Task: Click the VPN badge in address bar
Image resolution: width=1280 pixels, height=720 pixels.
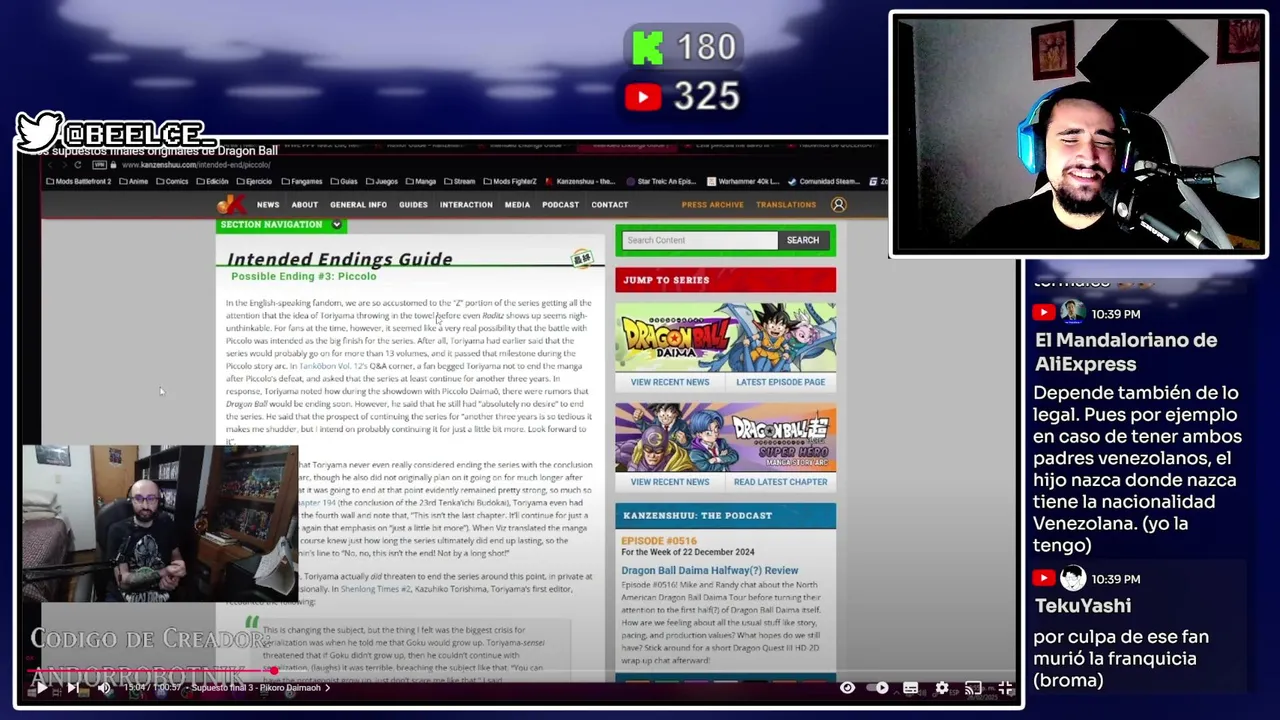Action: (99, 165)
